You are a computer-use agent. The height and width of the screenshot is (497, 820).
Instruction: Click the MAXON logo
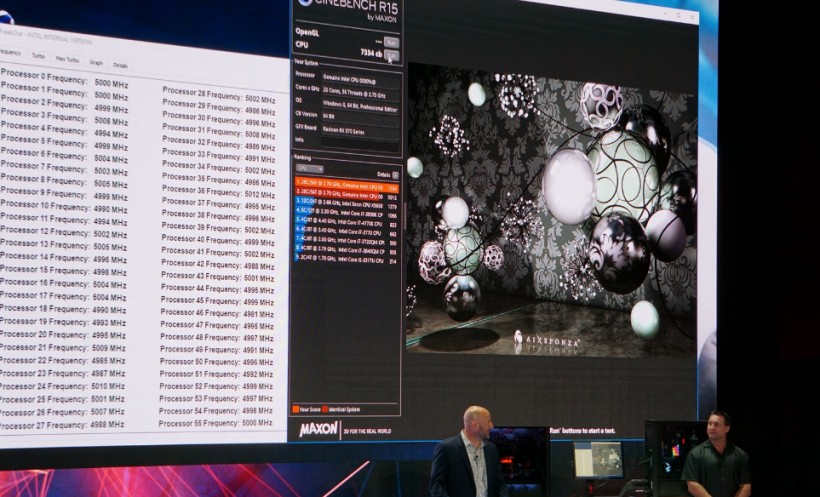pyautogui.click(x=319, y=430)
